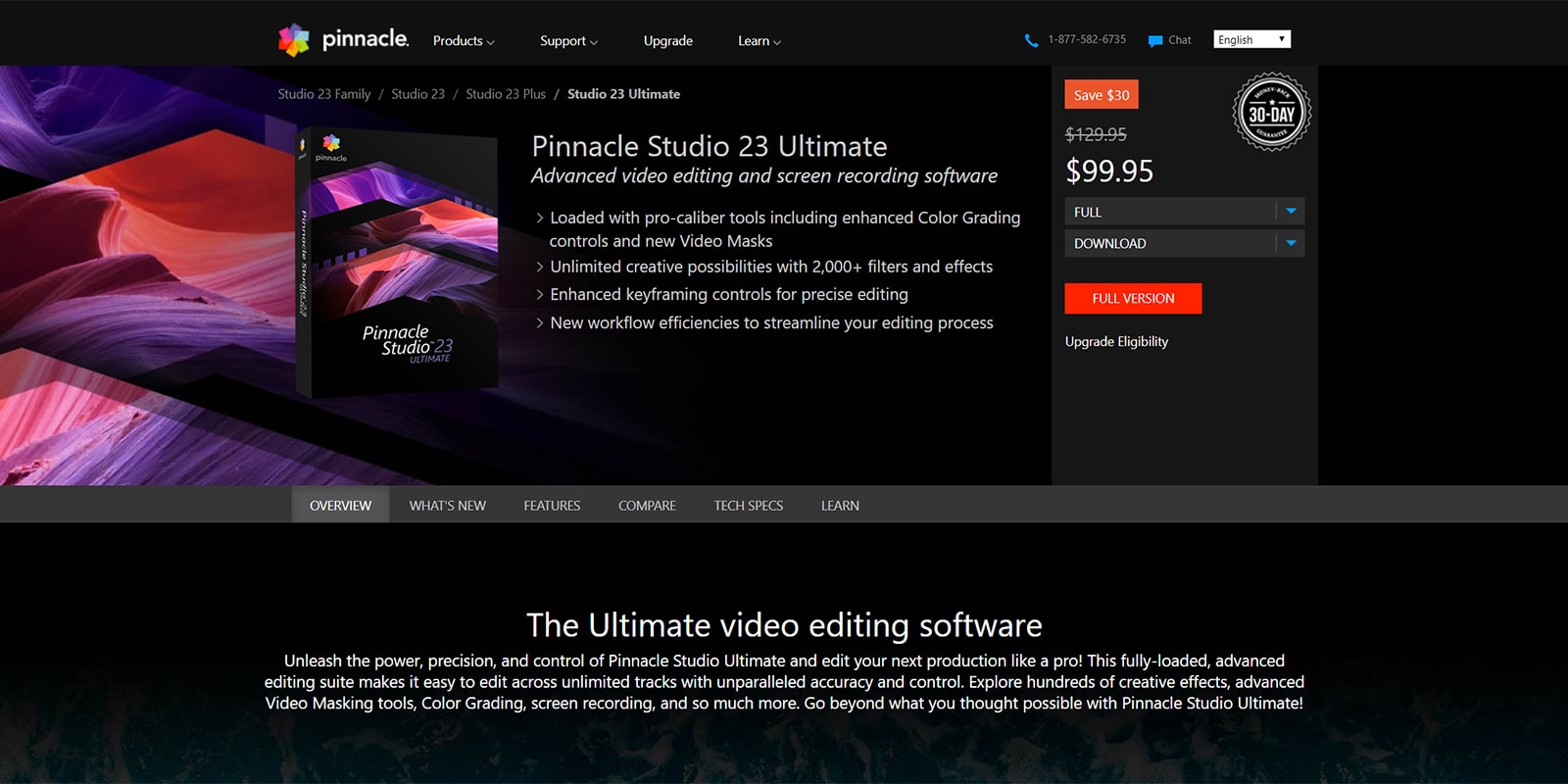Image resolution: width=1568 pixels, height=784 pixels.
Task: Click the 'Enhanced keyframing controls' bullet
Action: point(729,294)
